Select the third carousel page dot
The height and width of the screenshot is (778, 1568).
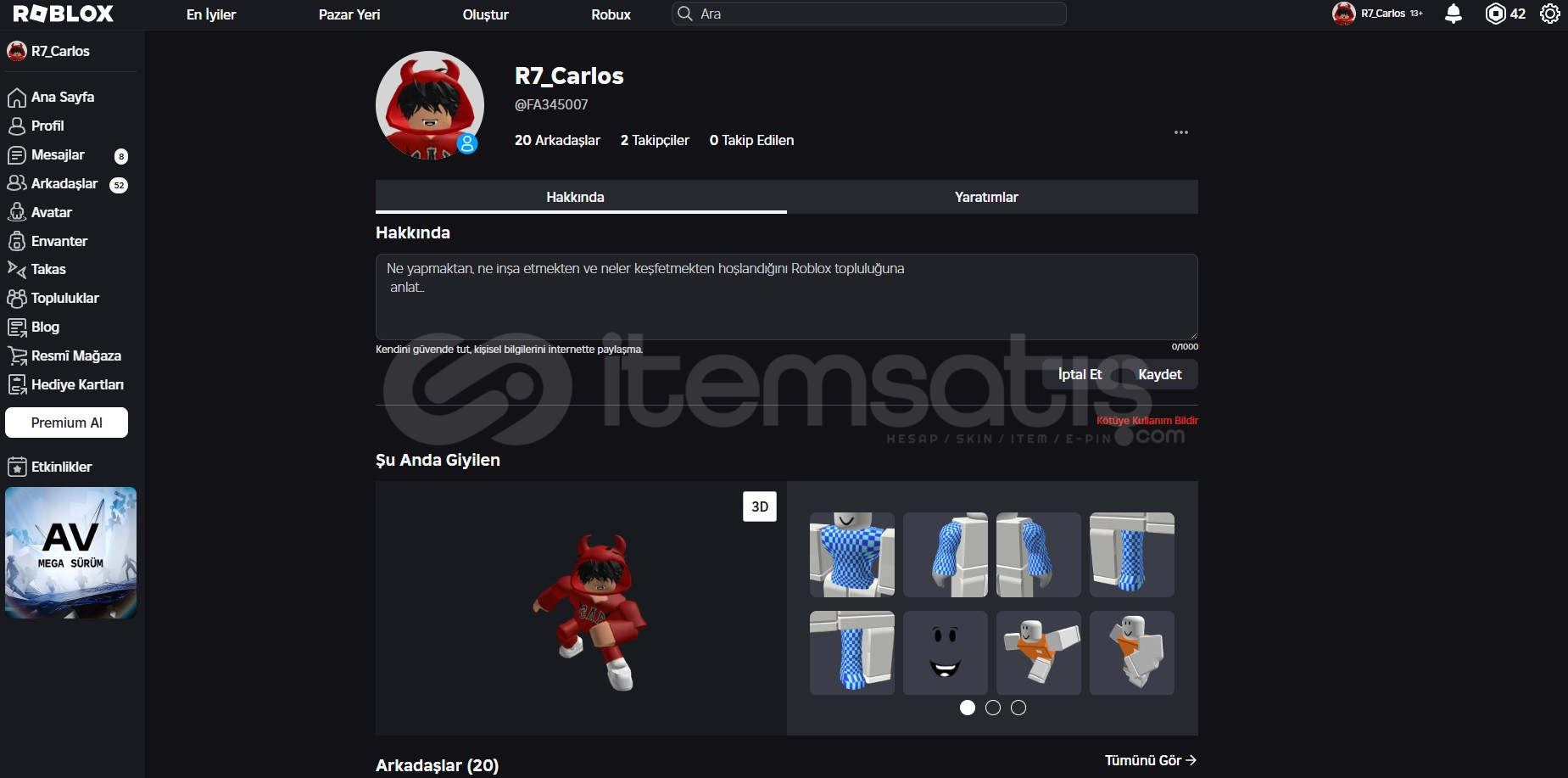(x=1018, y=708)
